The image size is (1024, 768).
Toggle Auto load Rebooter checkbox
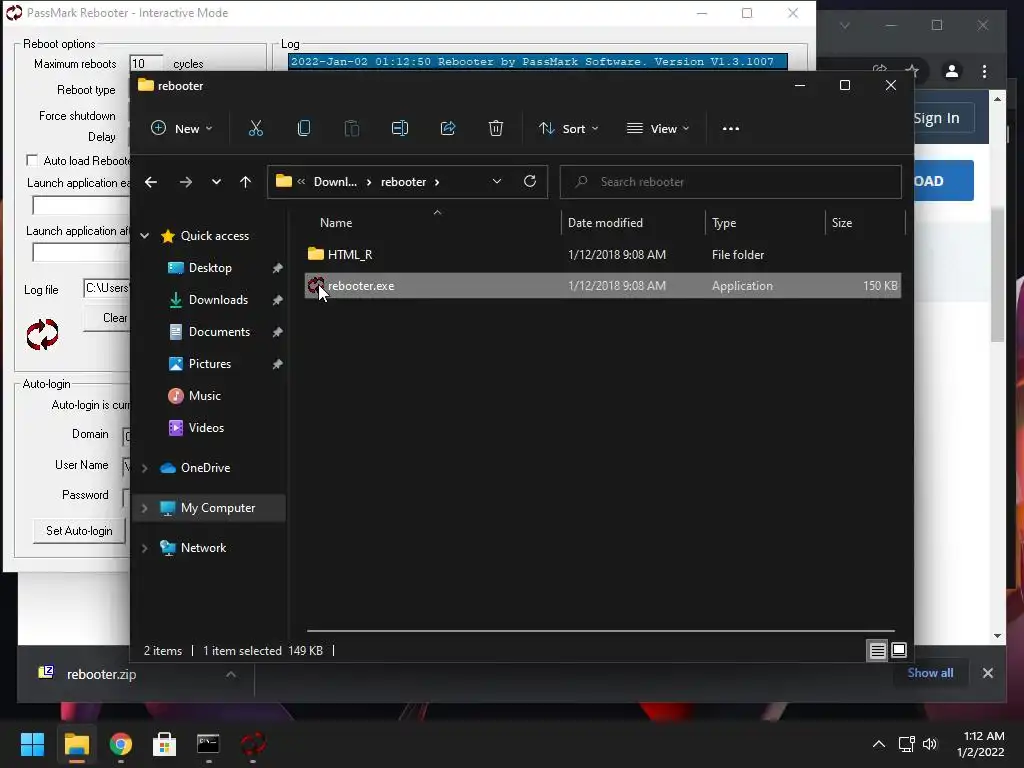coord(32,160)
